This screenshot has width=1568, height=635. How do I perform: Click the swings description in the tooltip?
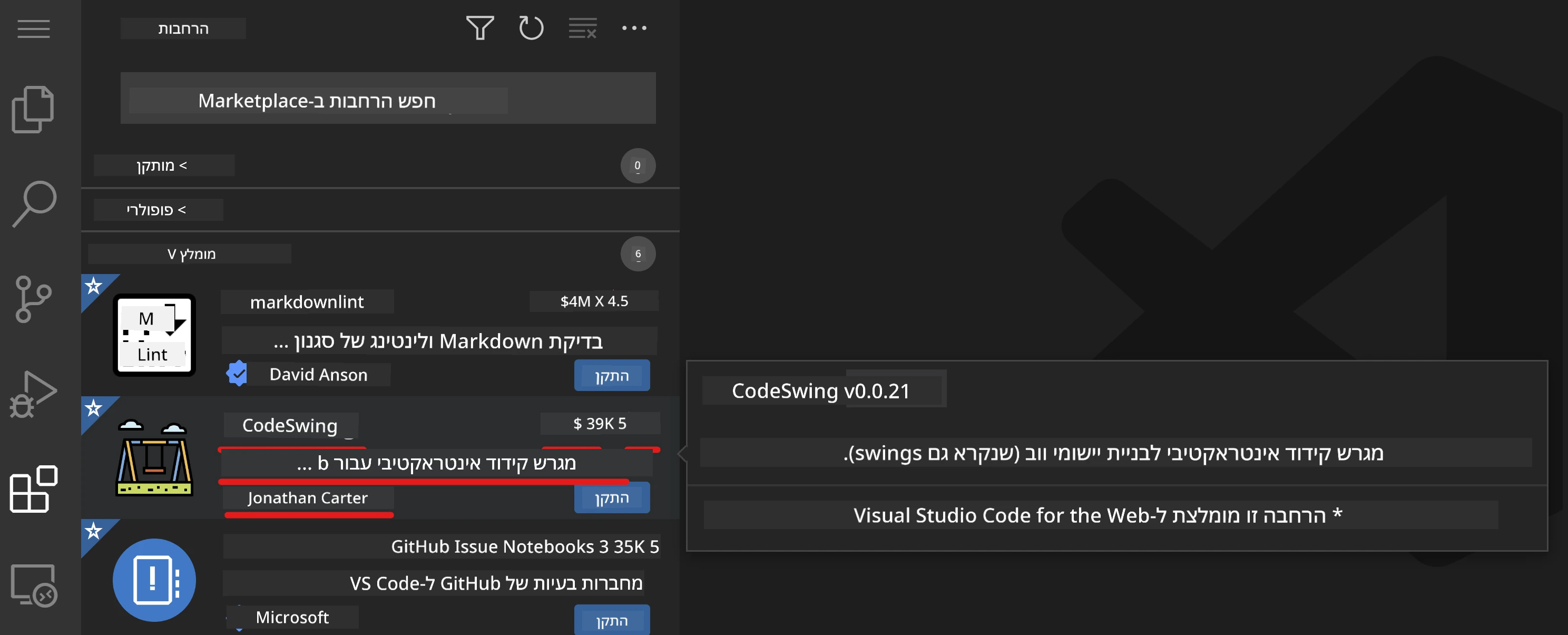(1113, 453)
